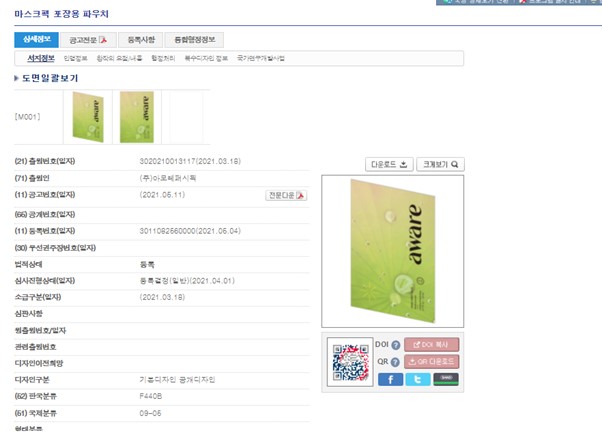Screen dimensions: 602x433
Task: Click applicant (주)아모레퍼시픽 text
Action: [168, 178]
